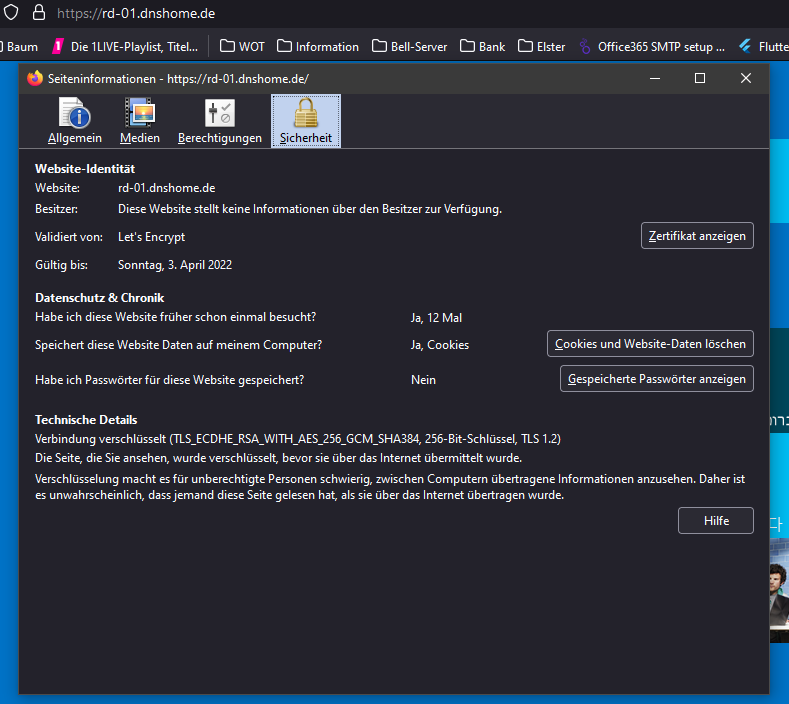The image size is (789, 704).
Task: Select the Sicherheit padlock tab
Action: click(x=306, y=121)
